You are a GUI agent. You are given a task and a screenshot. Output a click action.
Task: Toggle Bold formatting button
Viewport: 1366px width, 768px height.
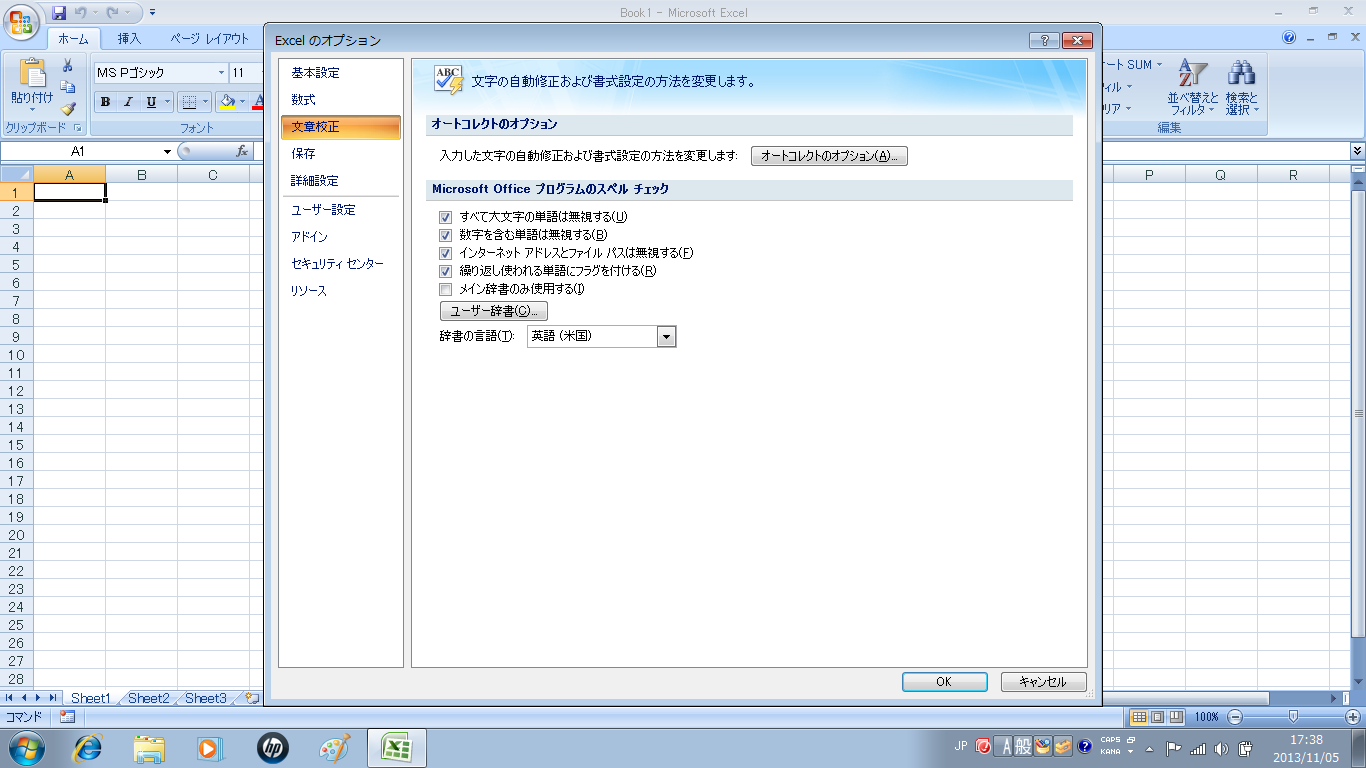tap(105, 102)
